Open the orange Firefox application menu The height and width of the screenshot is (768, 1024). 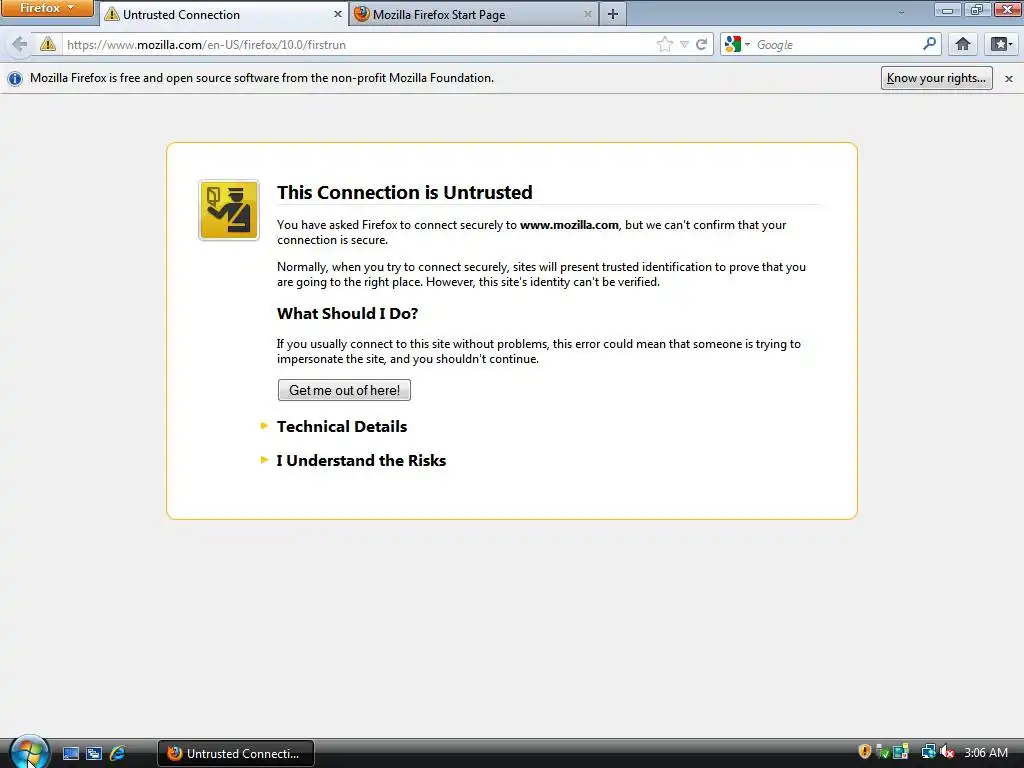click(x=47, y=8)
